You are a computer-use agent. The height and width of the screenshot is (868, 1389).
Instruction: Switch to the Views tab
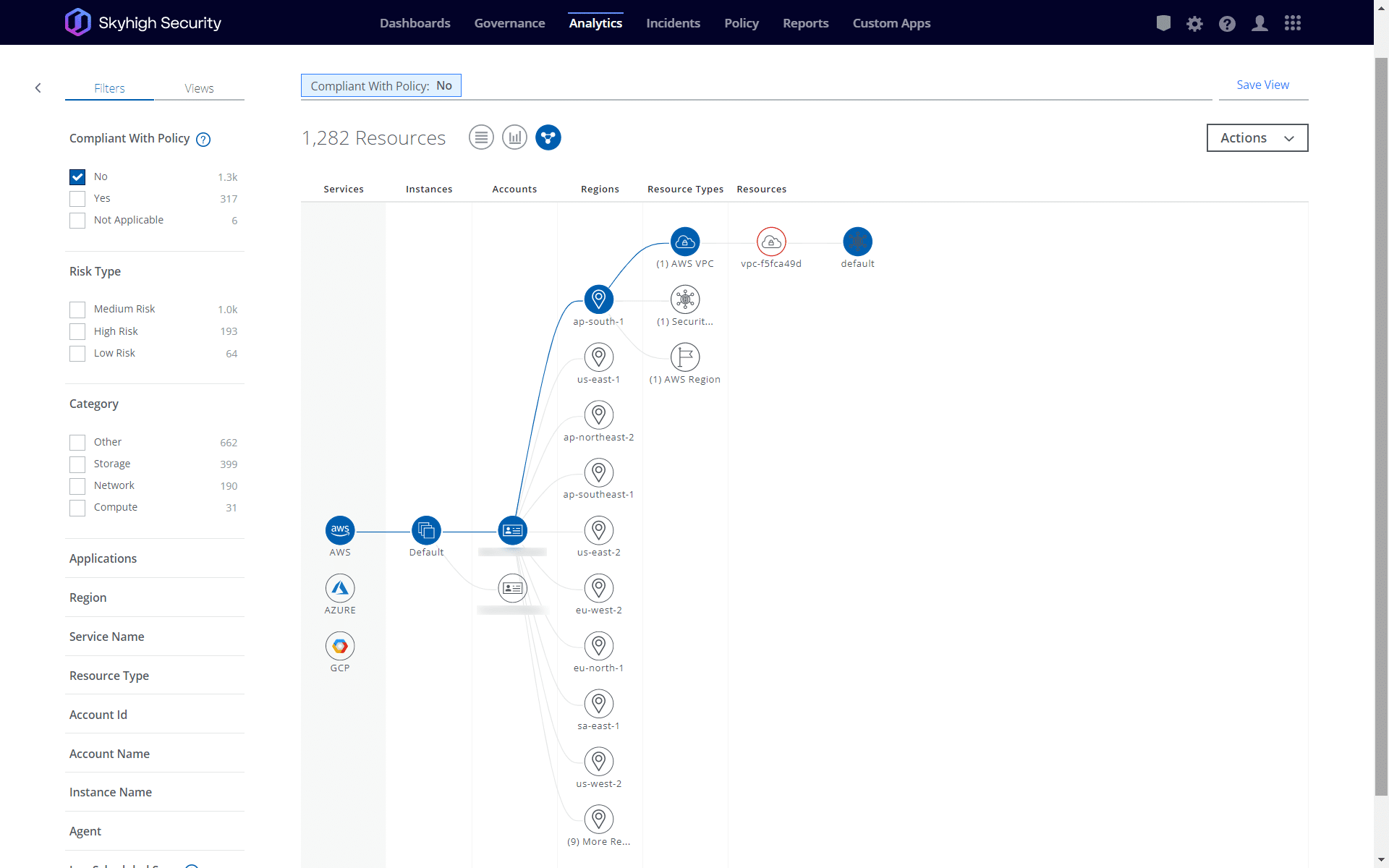(x=199, y=88)
